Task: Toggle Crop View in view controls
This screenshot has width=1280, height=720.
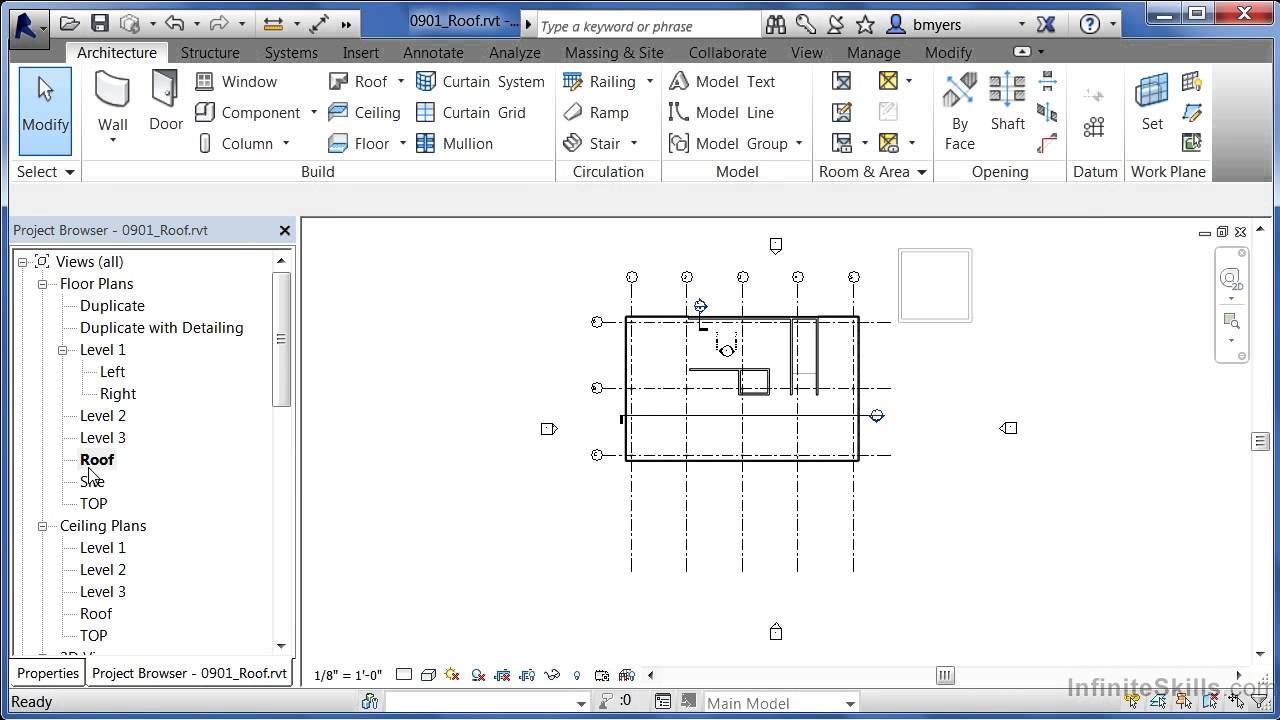Action: coord(502,675)
